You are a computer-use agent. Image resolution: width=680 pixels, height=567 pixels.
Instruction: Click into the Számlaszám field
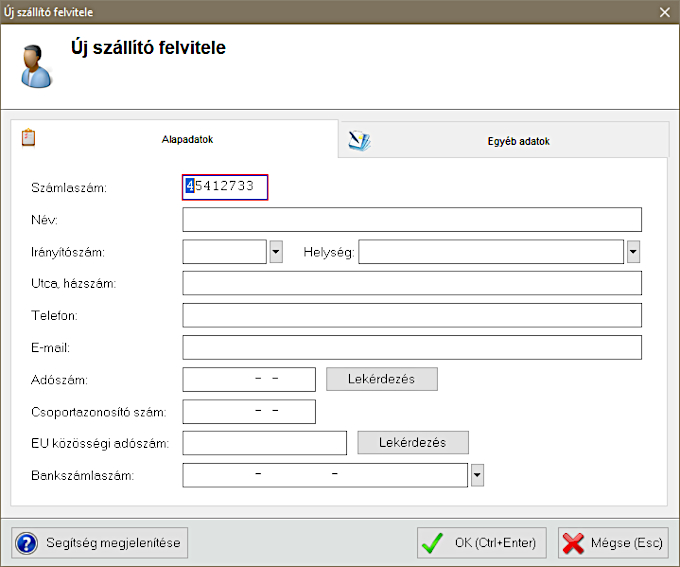point(226,187)
